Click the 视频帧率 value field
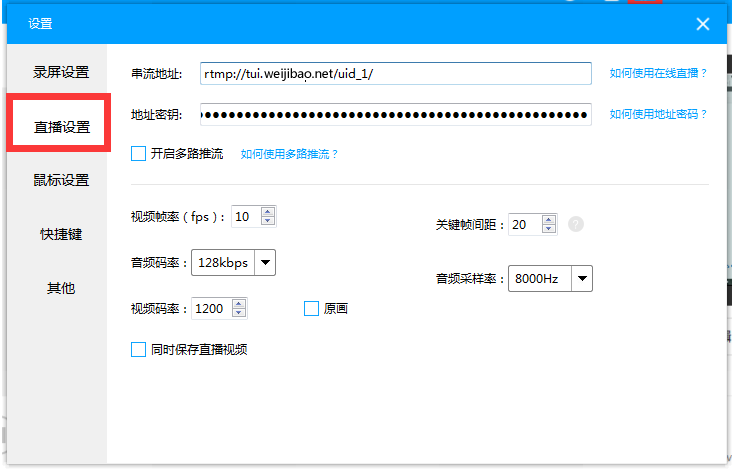Screen dimensions: 736x476 tap(246, 216)
